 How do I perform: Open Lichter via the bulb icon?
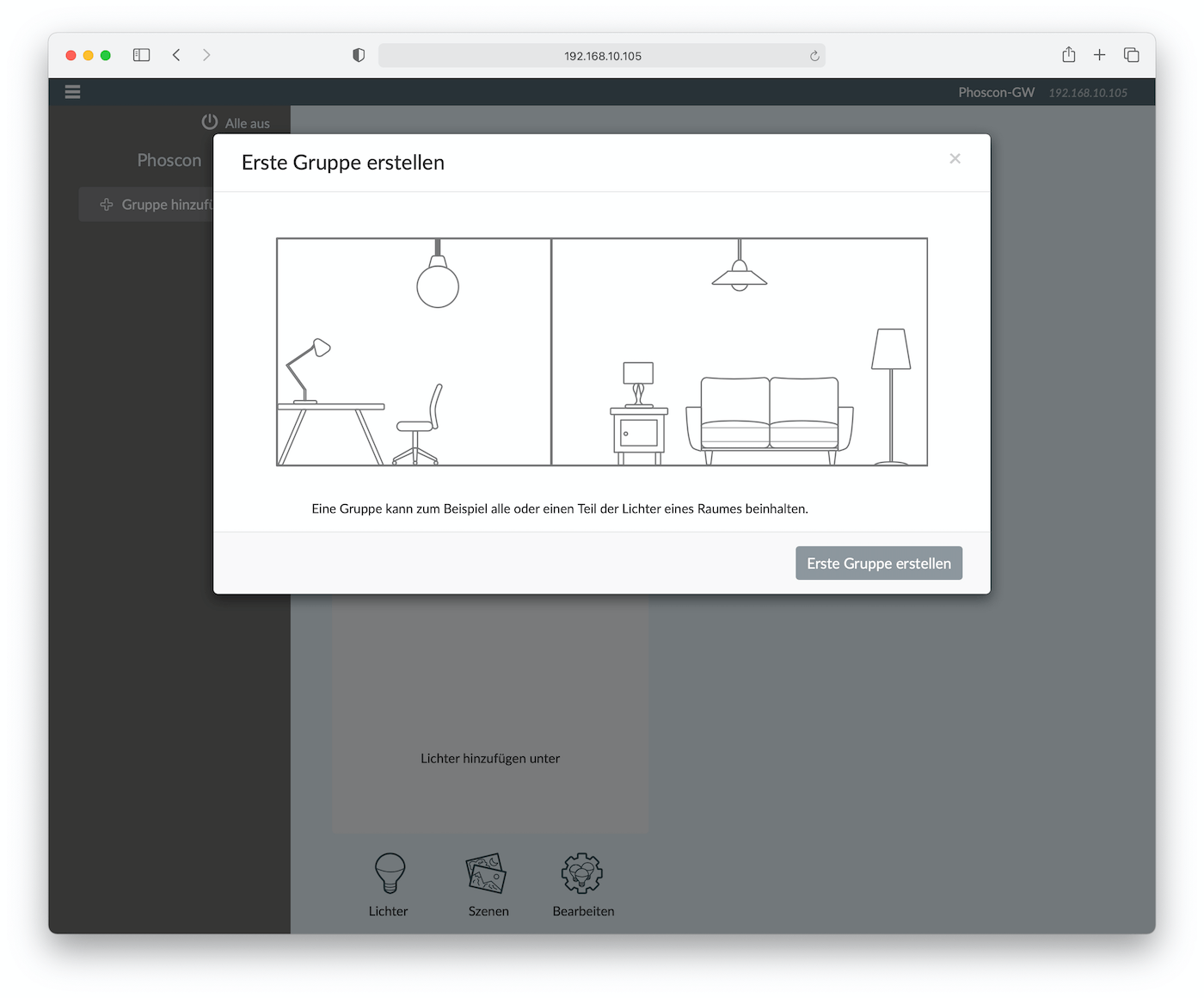pyautogui.click(x=390, y=873)
